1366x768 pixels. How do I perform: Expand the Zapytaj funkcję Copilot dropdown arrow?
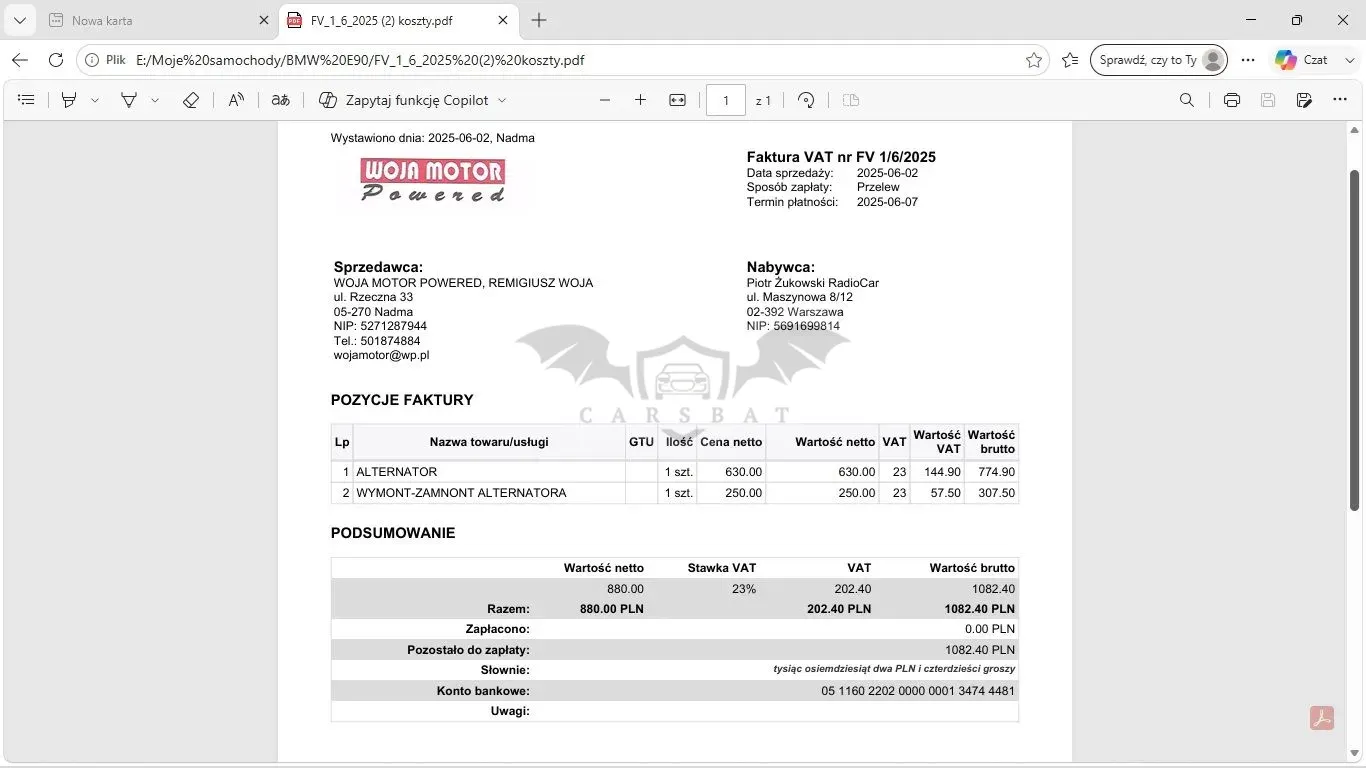coord(502,100)
